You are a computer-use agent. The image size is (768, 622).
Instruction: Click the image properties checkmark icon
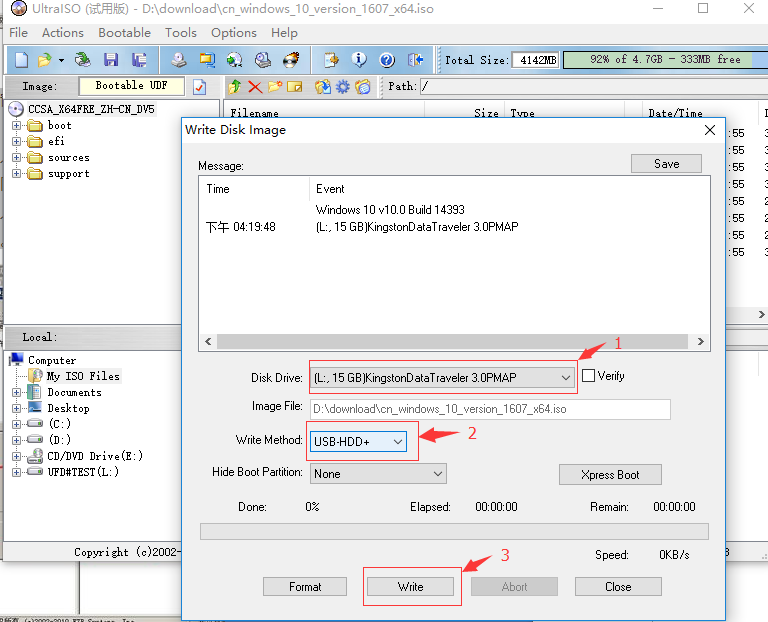(x=199, y=87)
